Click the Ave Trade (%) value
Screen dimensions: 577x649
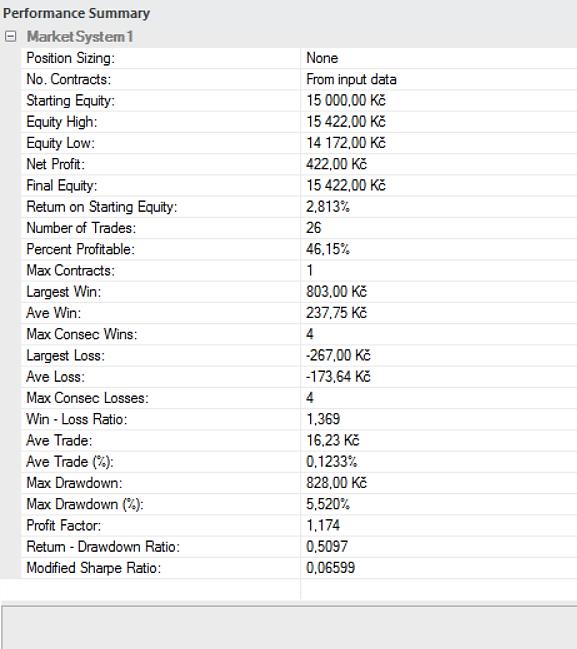point(332,462)
